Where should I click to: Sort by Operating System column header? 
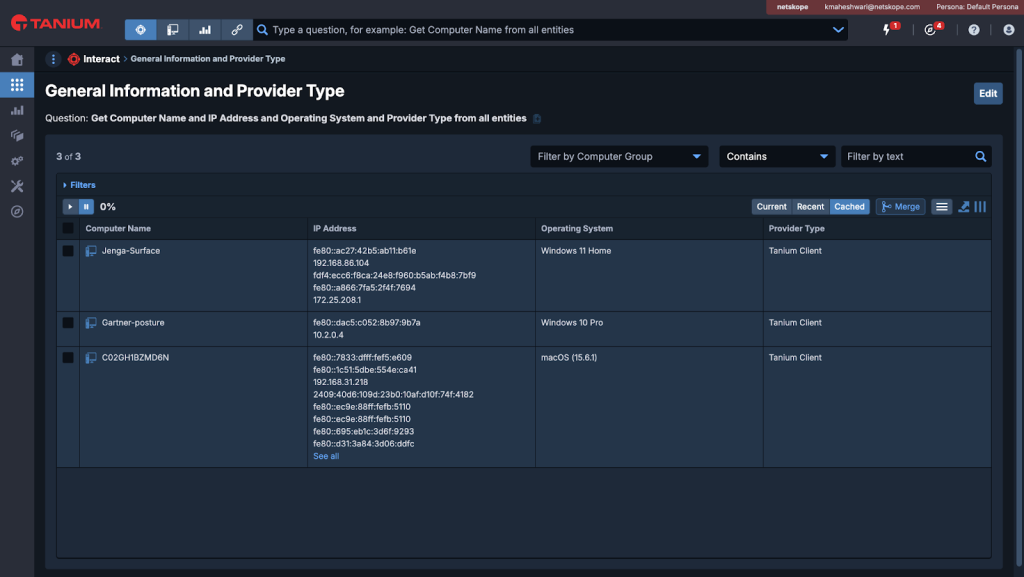577,228
